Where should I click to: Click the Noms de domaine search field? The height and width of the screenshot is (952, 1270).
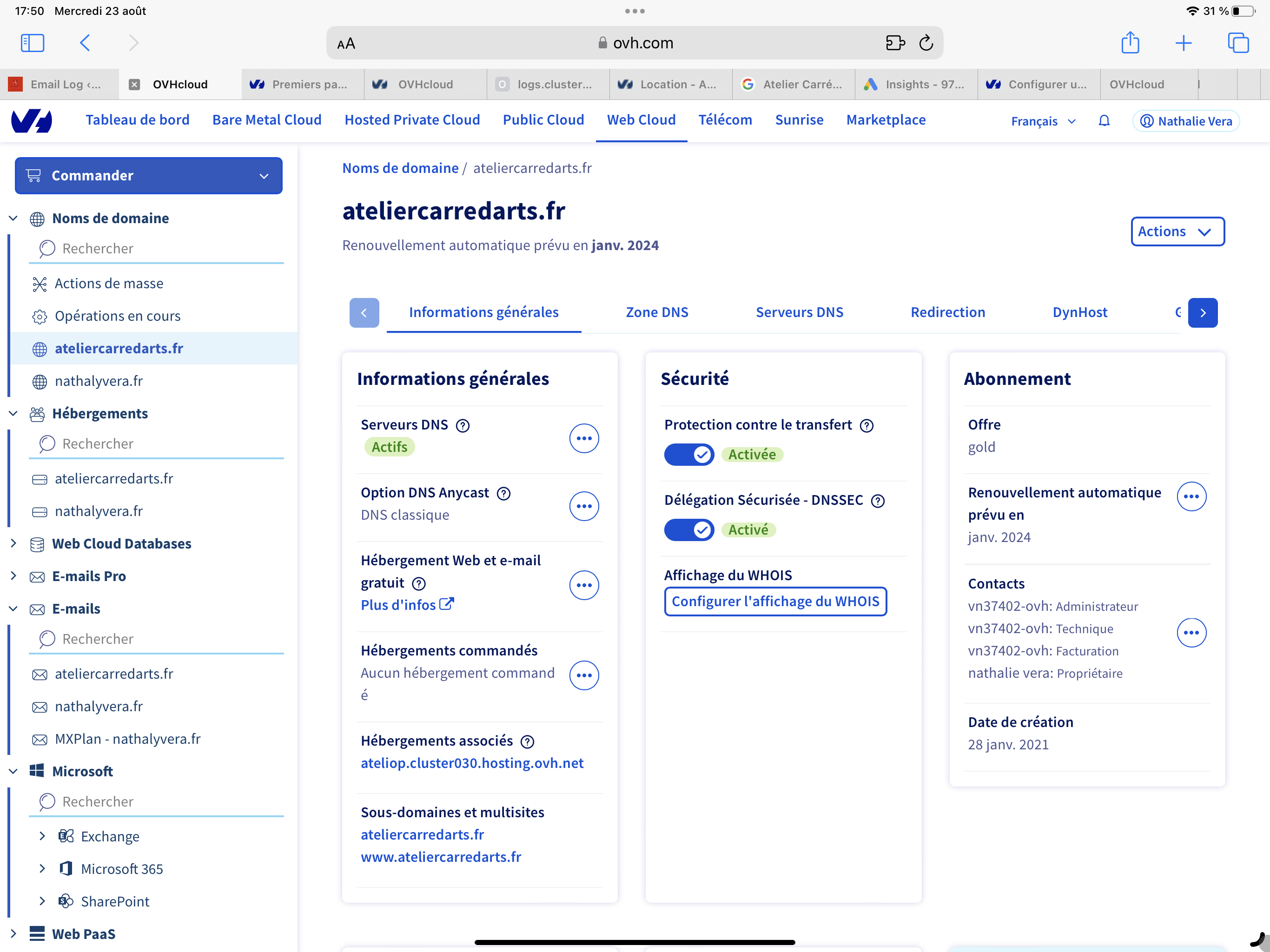coord(156,249)
